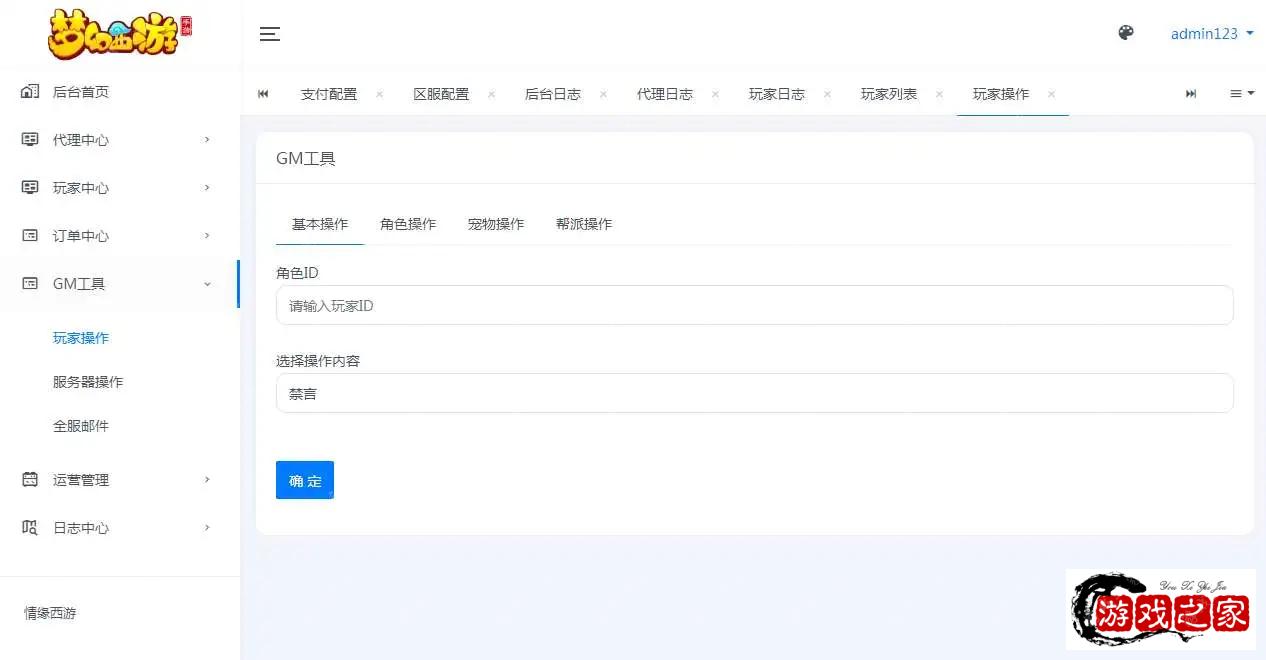Click the theme palette icon in the header
The image size is (1266, 660).
pyautogui.click(x=1126, y=33)
